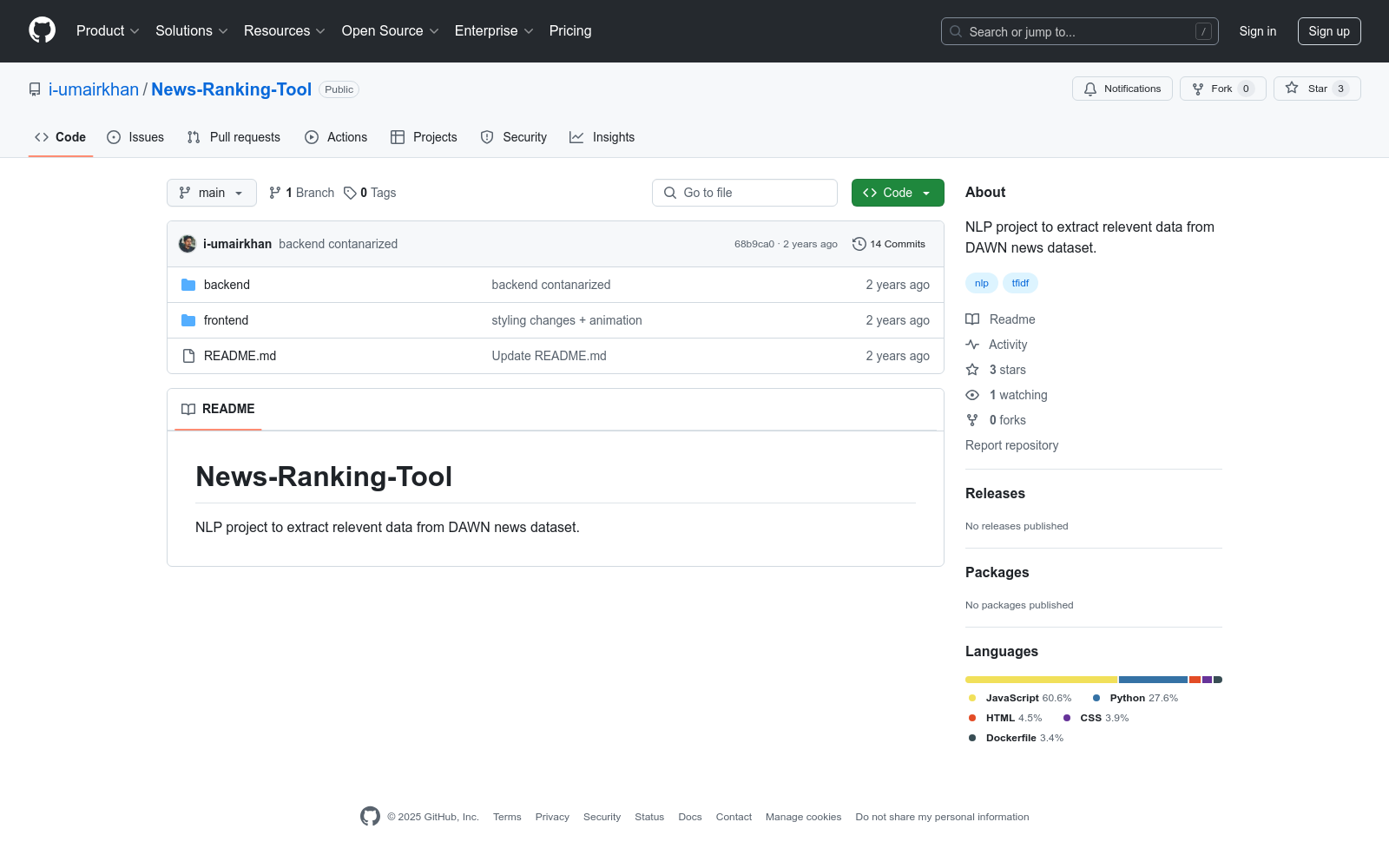Open the GitHub logo home link in the header
Screen dimensions: 1389x868
[42, 30]
